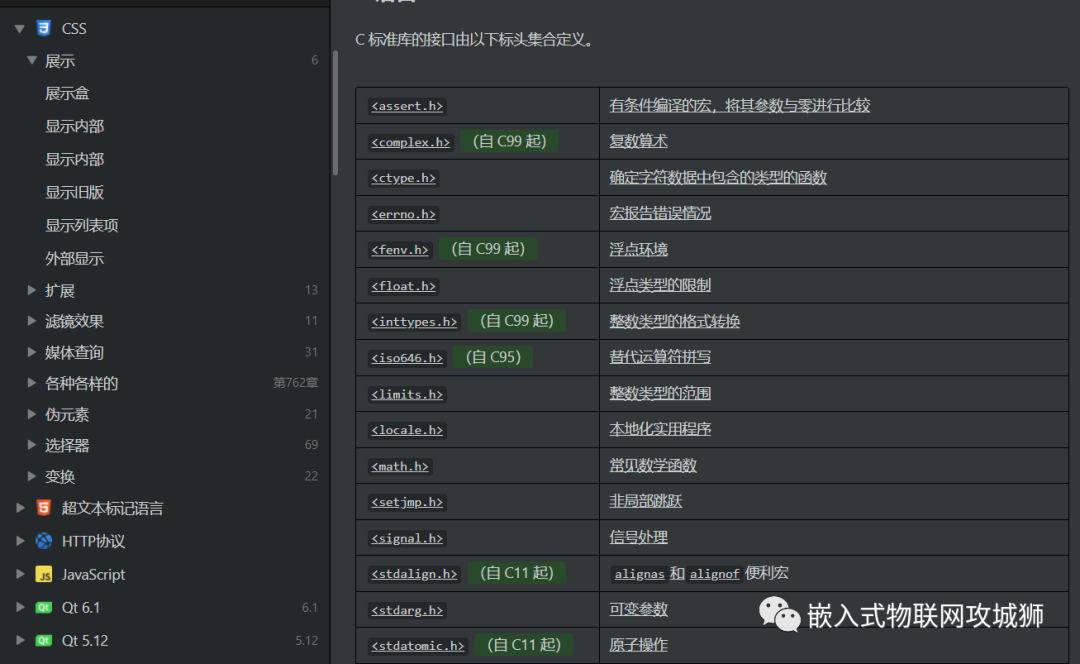The width and height of the screenshot is (1080, 664).
Task: Expand the 扩展 section
Action: pos(31,290)
